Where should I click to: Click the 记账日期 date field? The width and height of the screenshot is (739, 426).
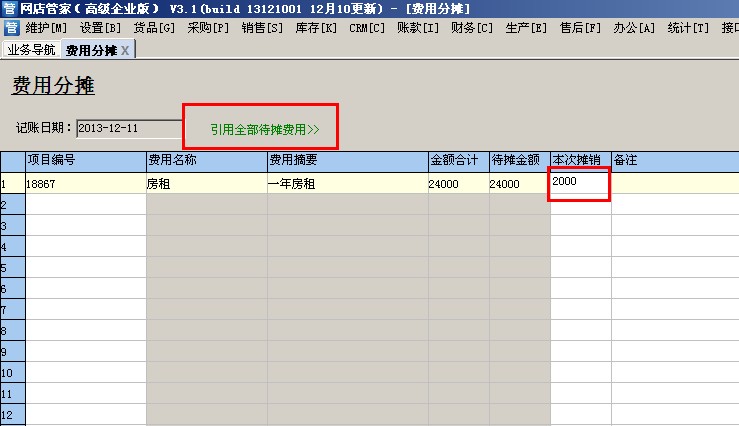click(x=128, y=128)
